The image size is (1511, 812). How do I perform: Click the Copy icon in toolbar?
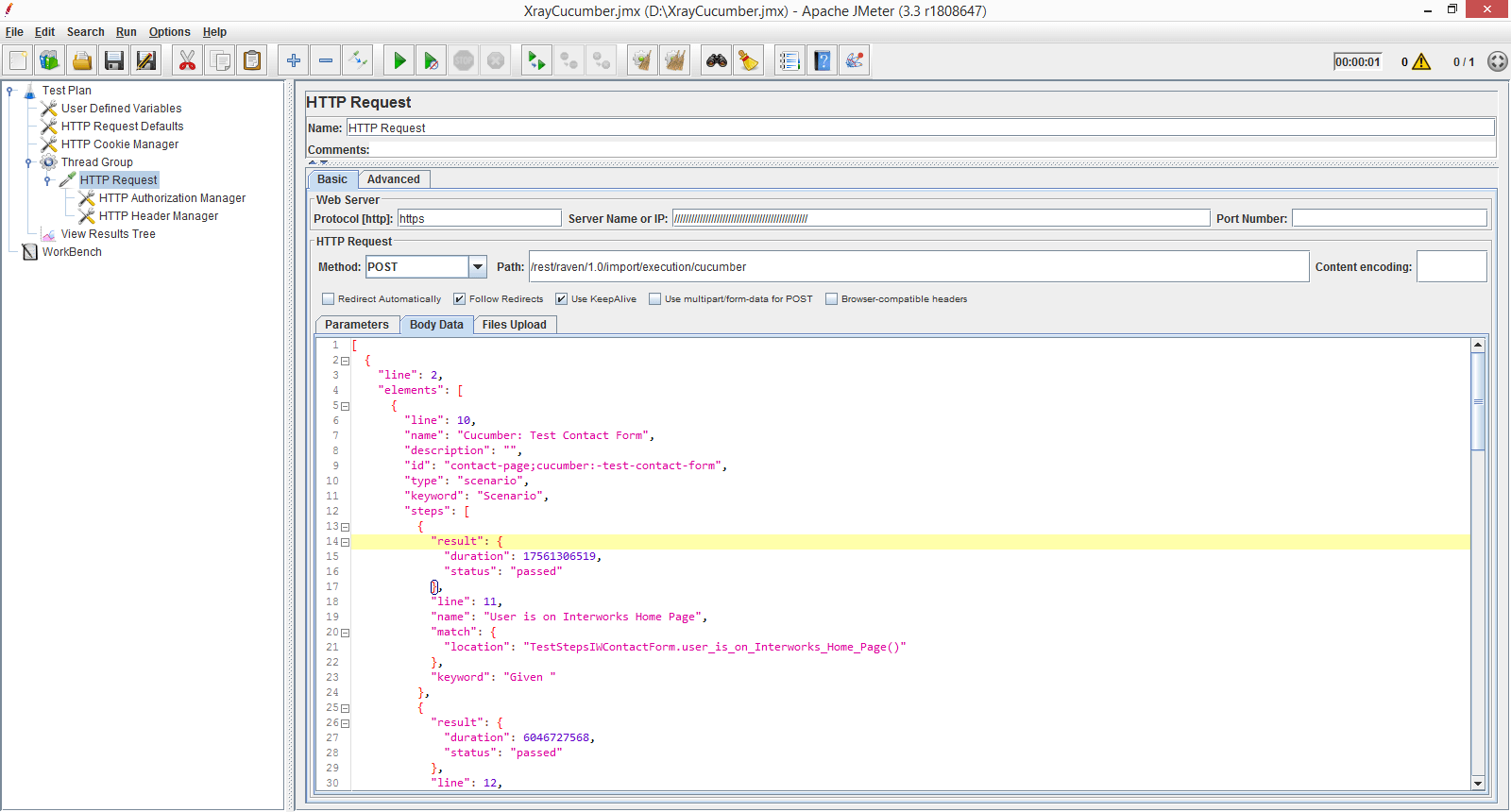tap(220, 60)
